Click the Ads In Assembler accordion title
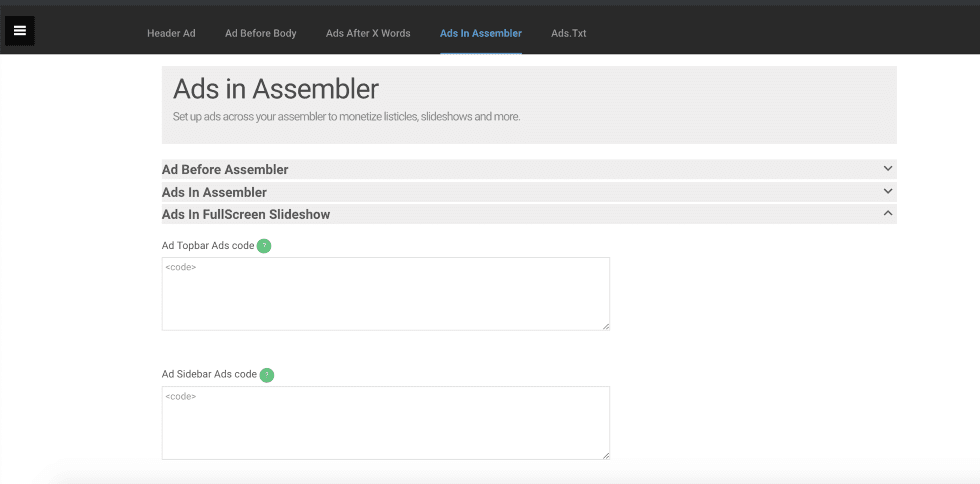 coord(214,192)
